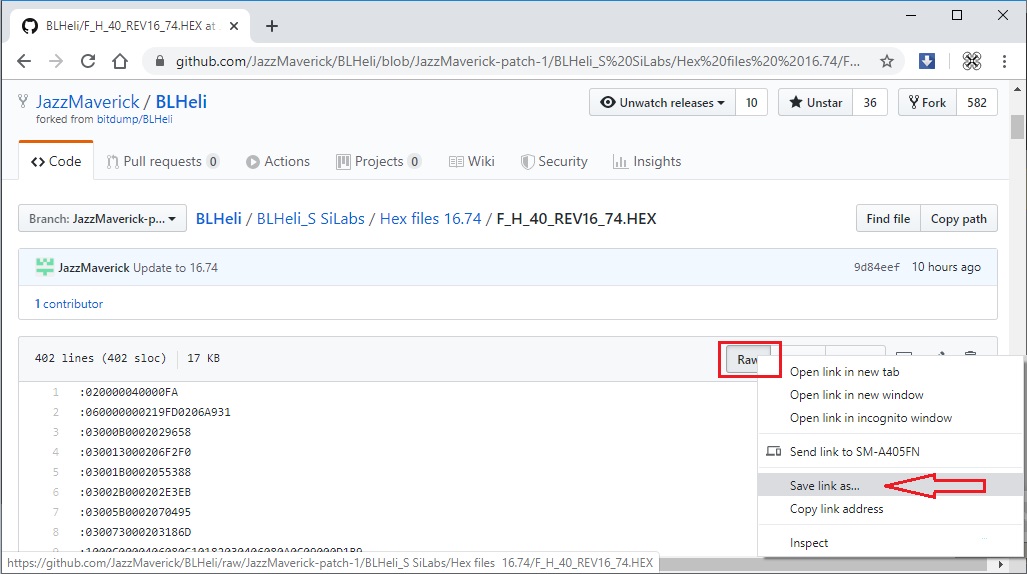
Task: Open the bitdump/BLHeli fork source link
Action: [134, 119]
